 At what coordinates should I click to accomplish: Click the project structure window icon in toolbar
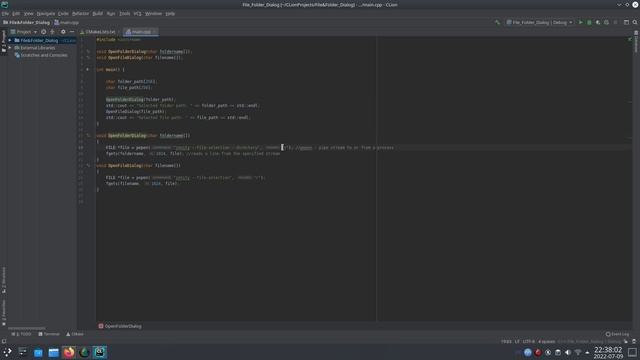[x=626, y=22]
